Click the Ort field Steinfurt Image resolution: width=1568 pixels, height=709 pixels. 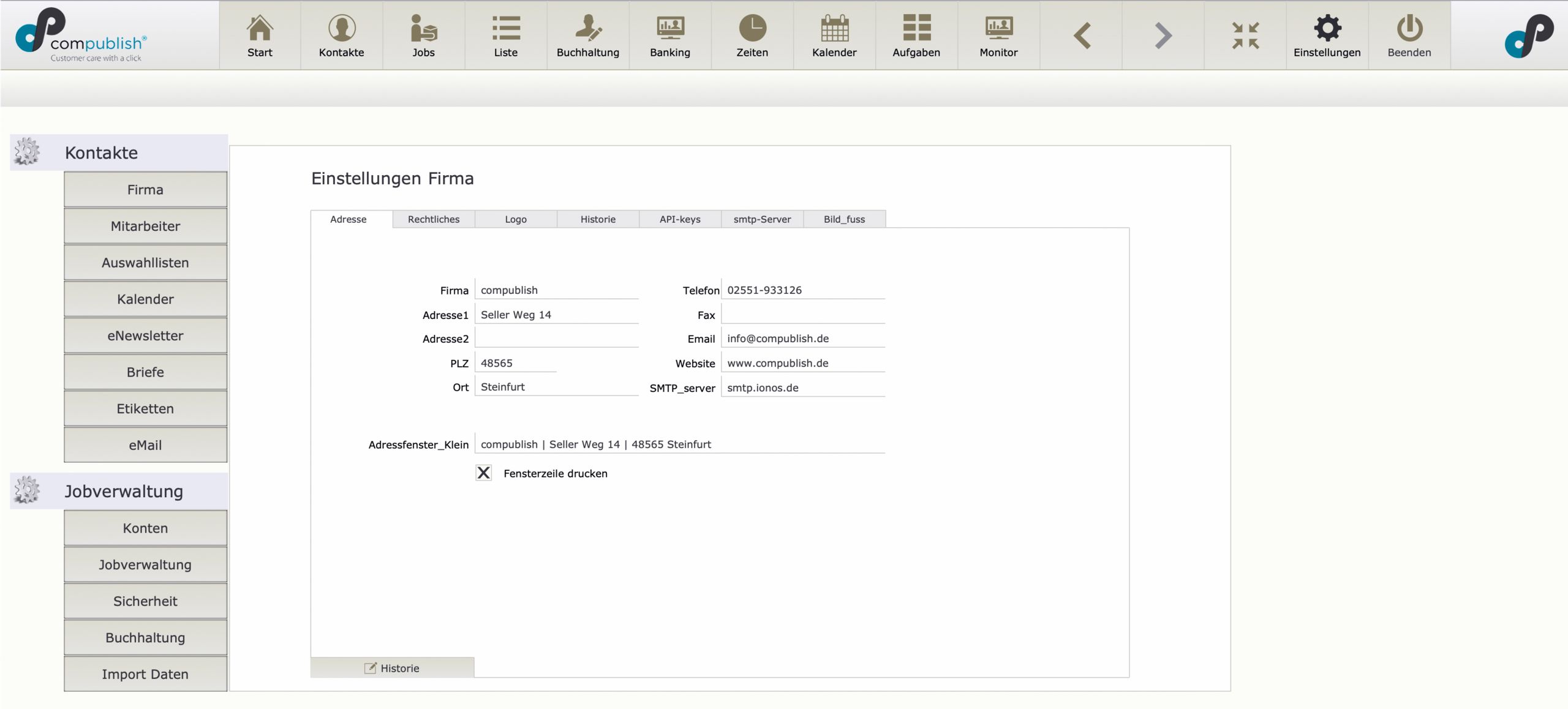pos(557,386)
